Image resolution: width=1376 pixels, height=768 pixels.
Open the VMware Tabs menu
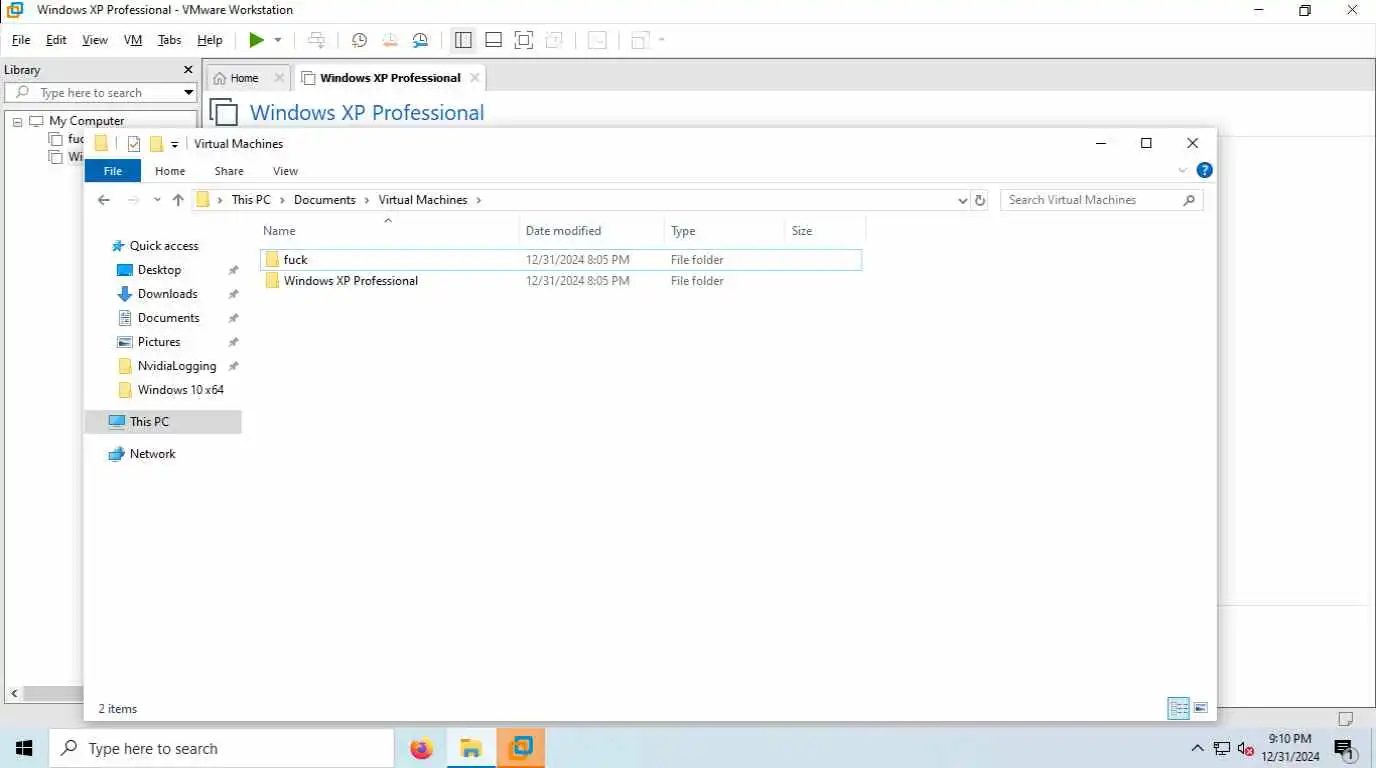(x=170, y=40)
